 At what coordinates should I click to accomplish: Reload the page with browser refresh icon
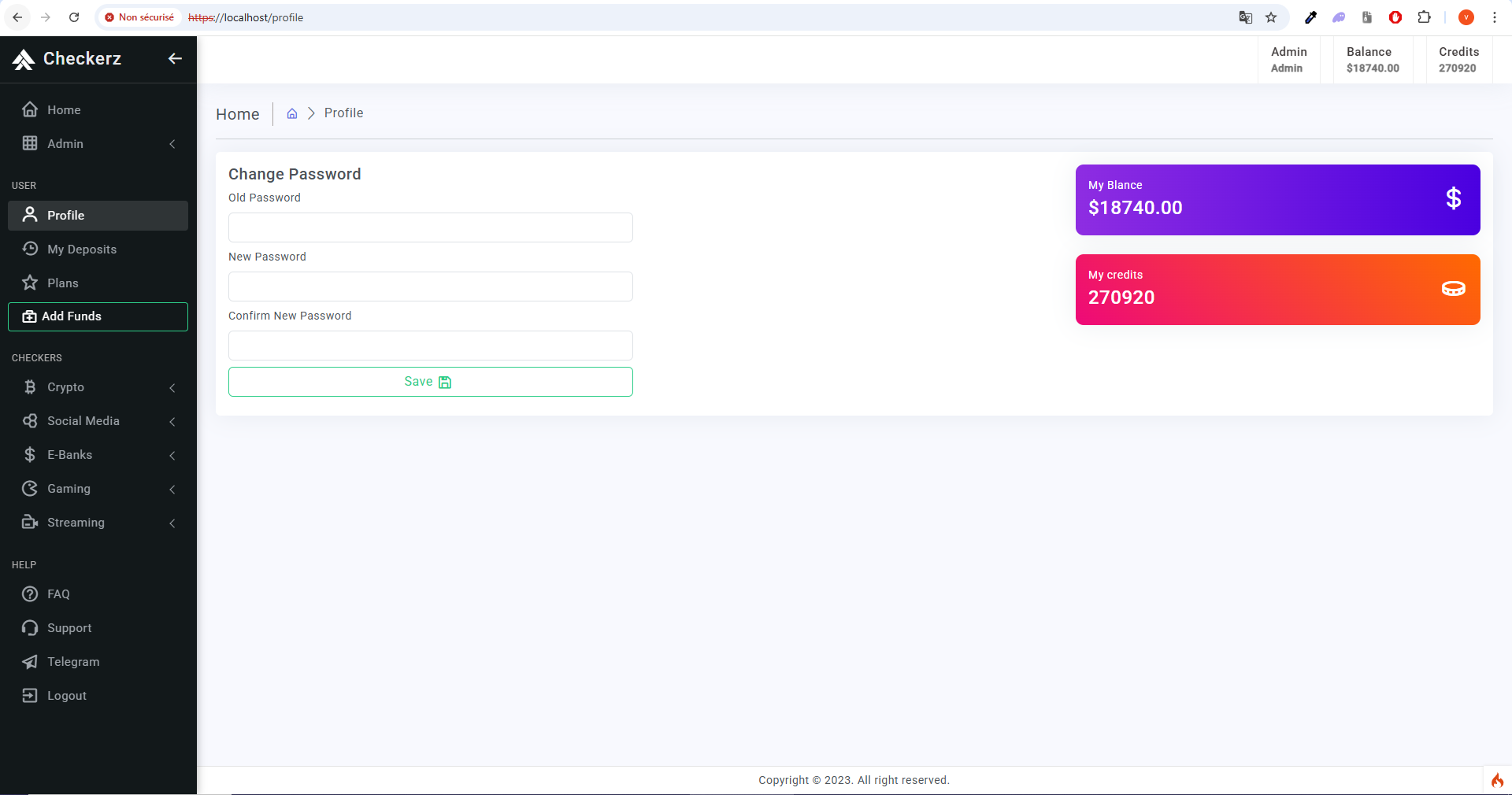(x=74, y=17)
